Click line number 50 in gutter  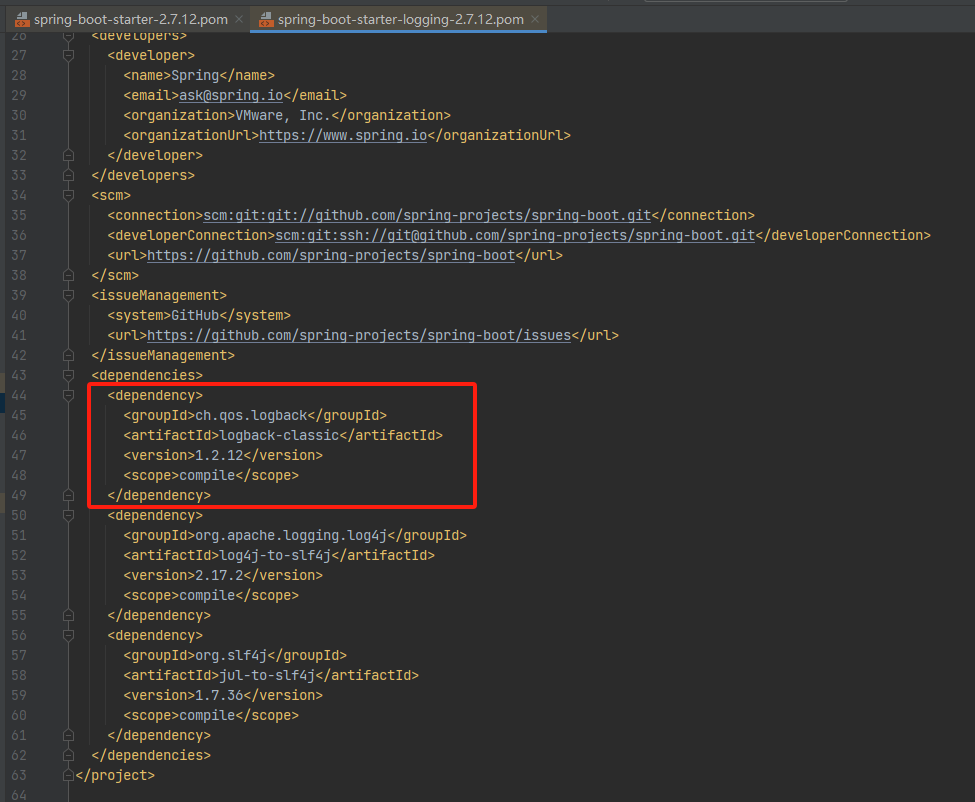[x=19, y=515]
